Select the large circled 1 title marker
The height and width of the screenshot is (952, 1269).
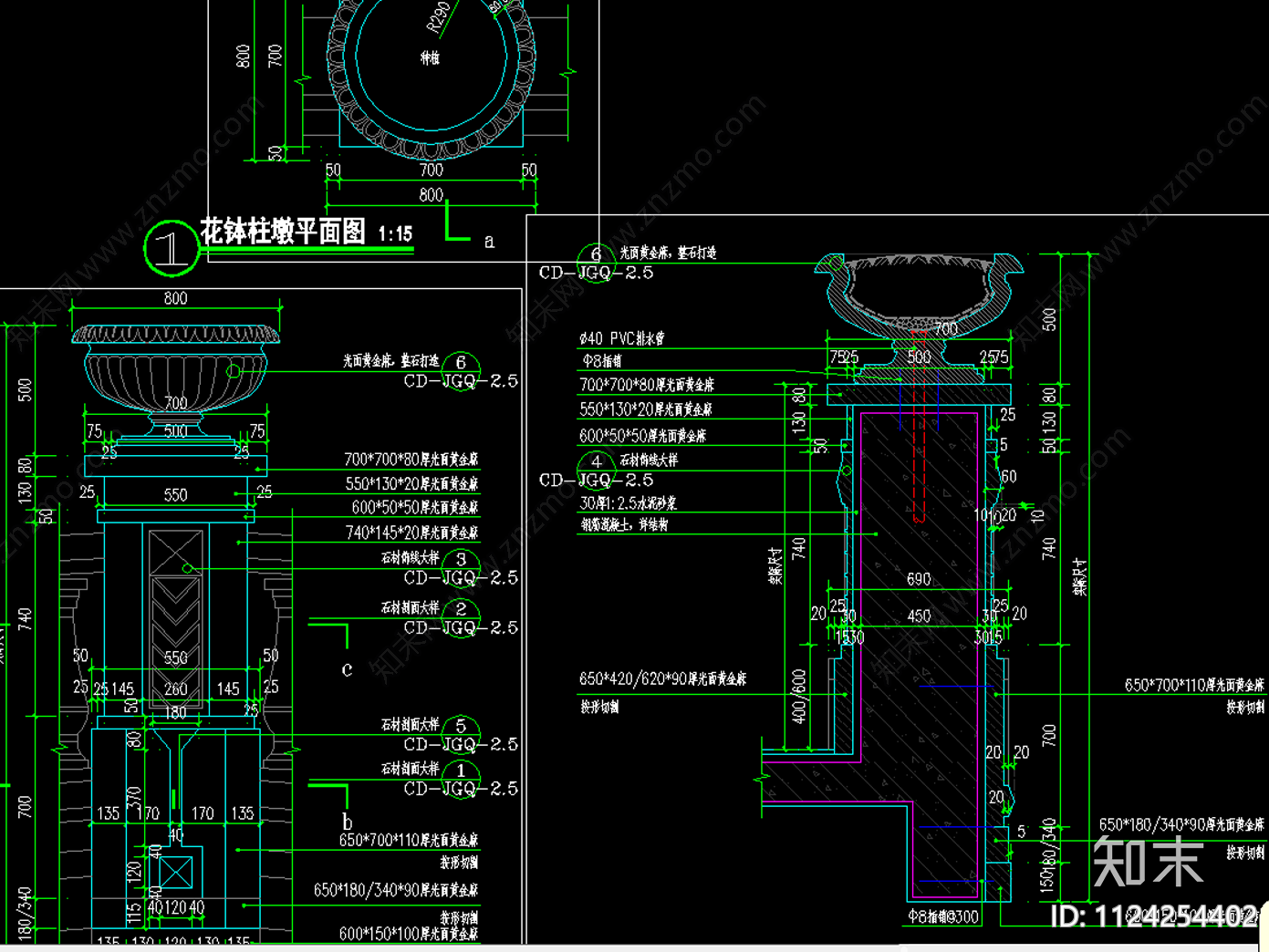(x=172, y=247)
